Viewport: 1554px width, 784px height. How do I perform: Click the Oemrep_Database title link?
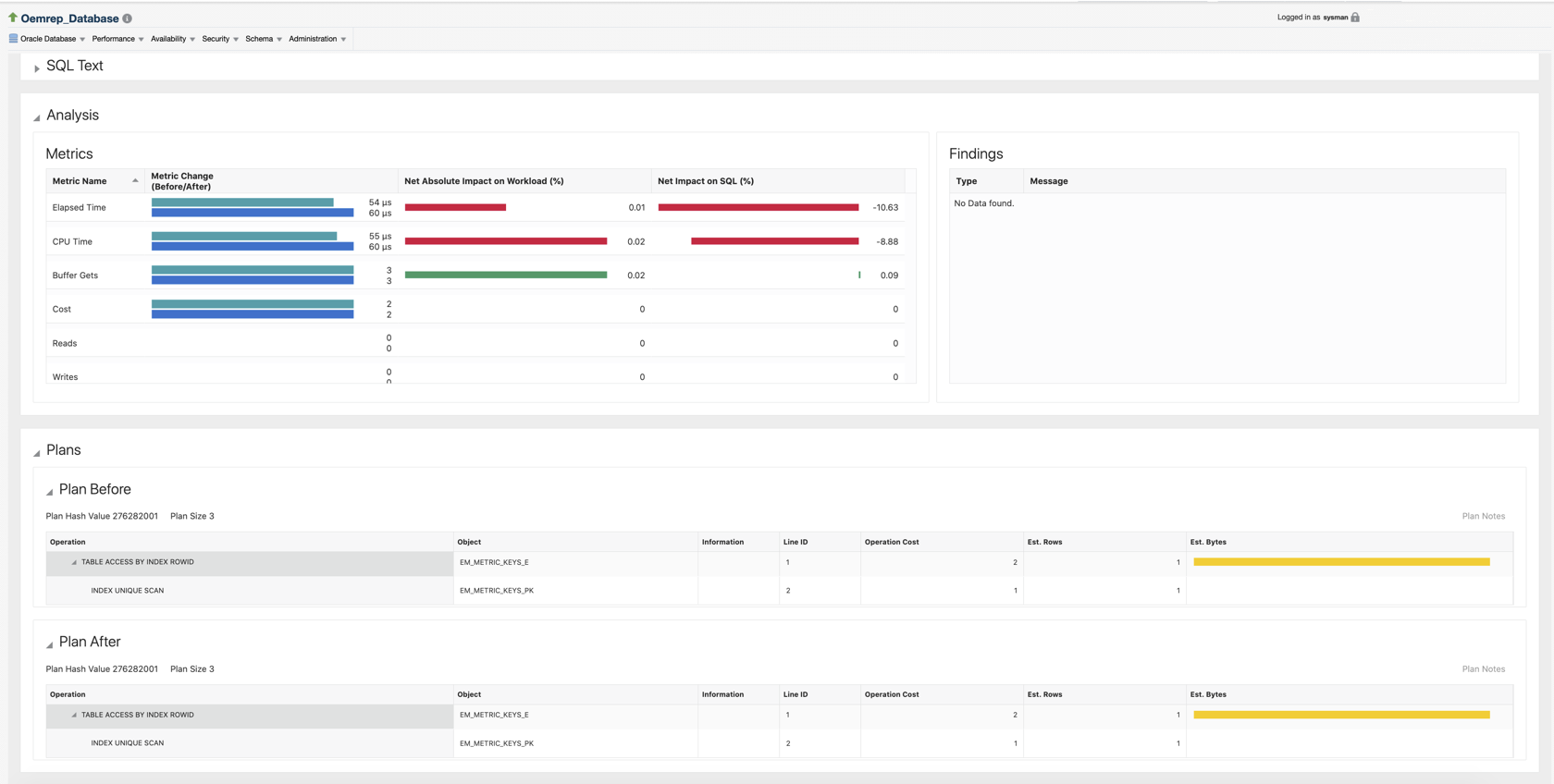pyautogui.click(x=69, y=18)
